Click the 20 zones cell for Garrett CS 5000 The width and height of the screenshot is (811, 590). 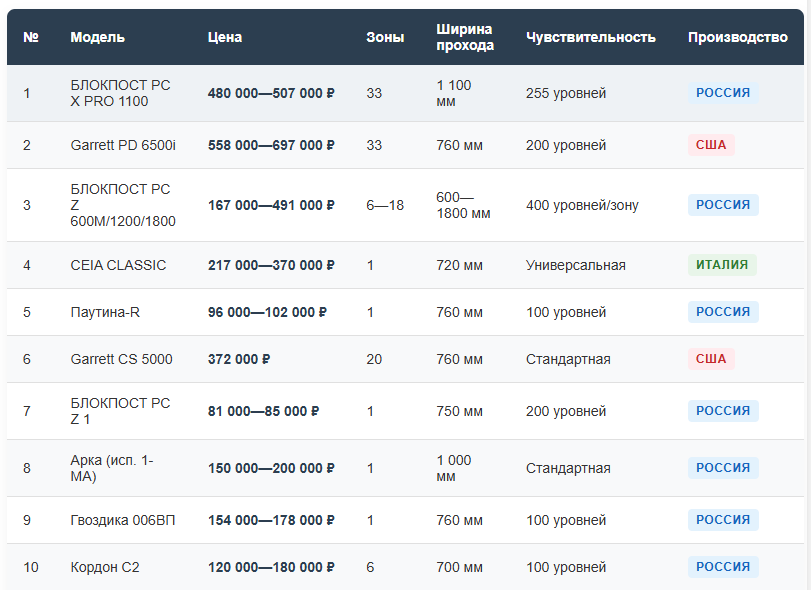(374, 359)
